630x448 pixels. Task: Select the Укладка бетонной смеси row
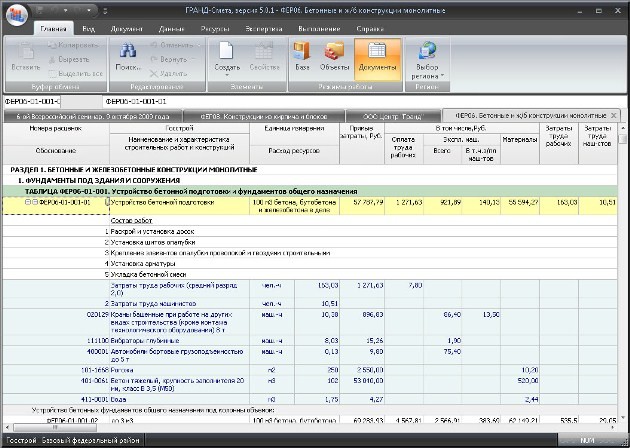click(310, 274)
